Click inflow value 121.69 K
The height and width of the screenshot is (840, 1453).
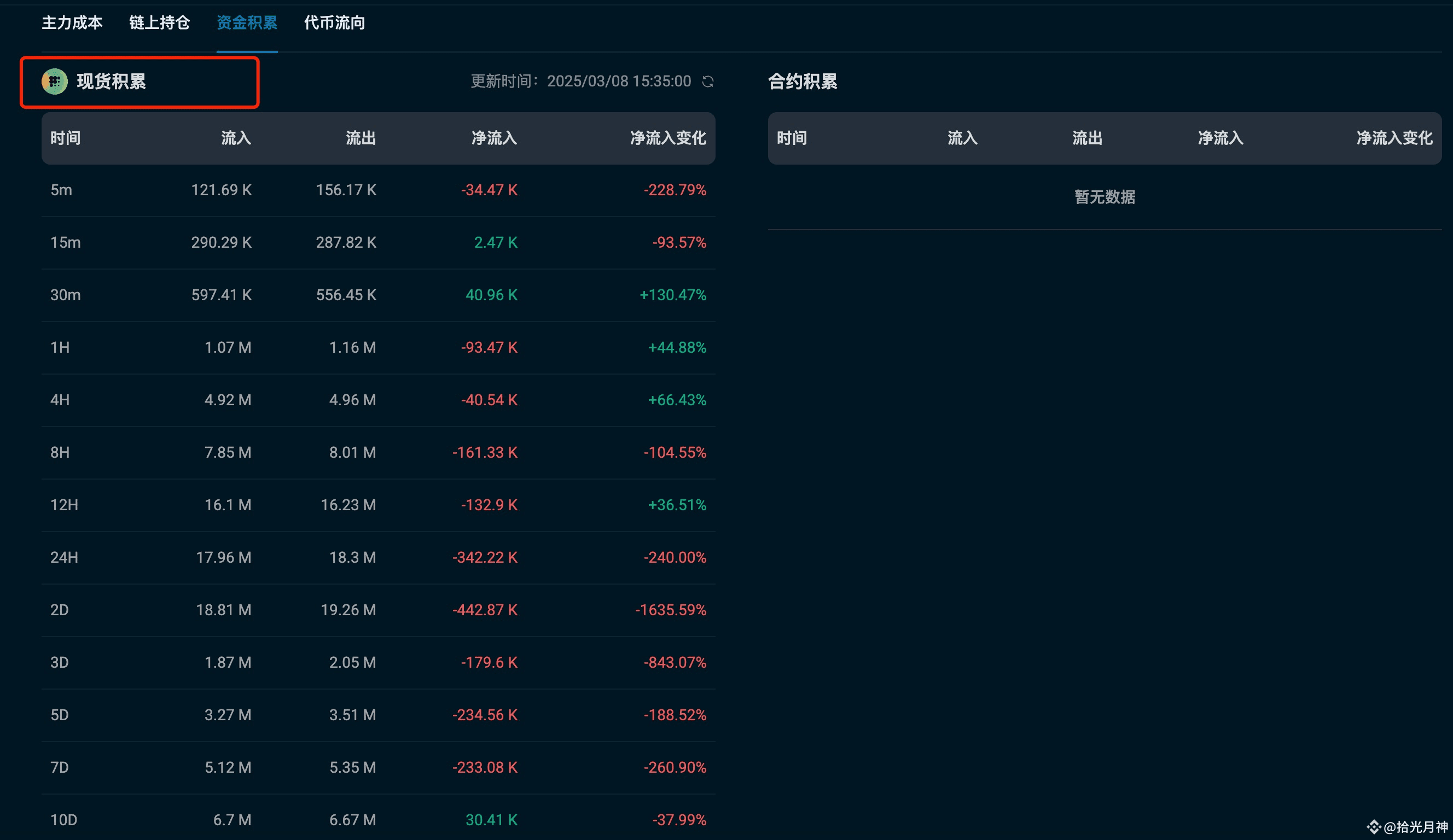pos(222,190)
